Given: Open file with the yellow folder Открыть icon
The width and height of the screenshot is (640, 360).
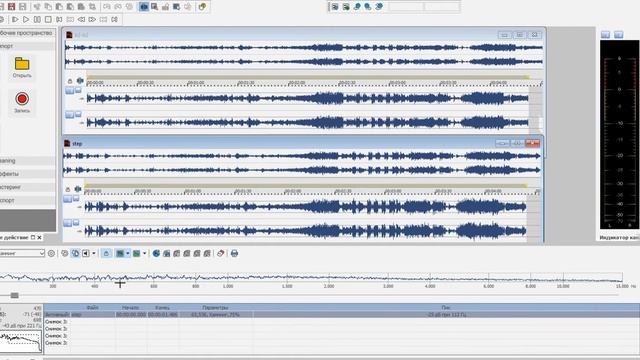Looking at the screenshot, I should [x=22, y=68].
